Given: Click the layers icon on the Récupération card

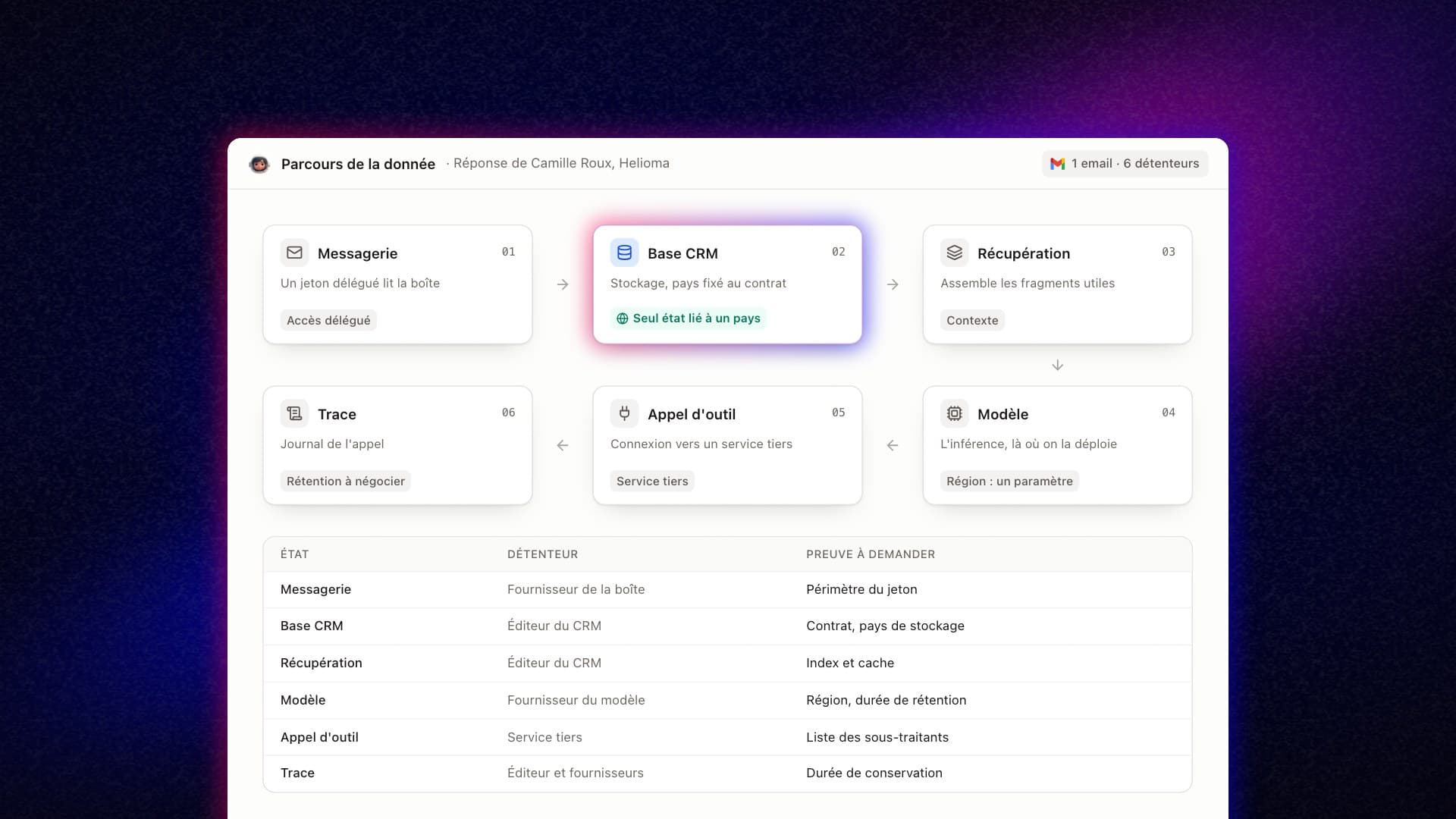Looking at the screenshot, I should tap(954, 253).
